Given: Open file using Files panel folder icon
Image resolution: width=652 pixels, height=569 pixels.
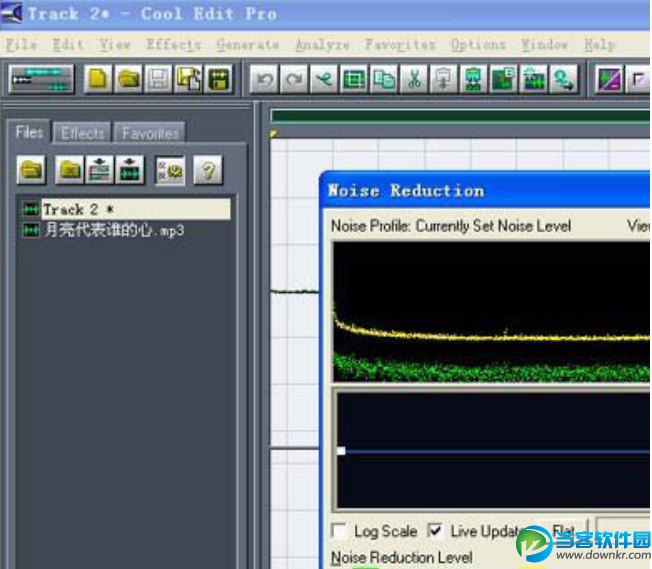Looking at the screenshot, I should [x=32, y=170].
